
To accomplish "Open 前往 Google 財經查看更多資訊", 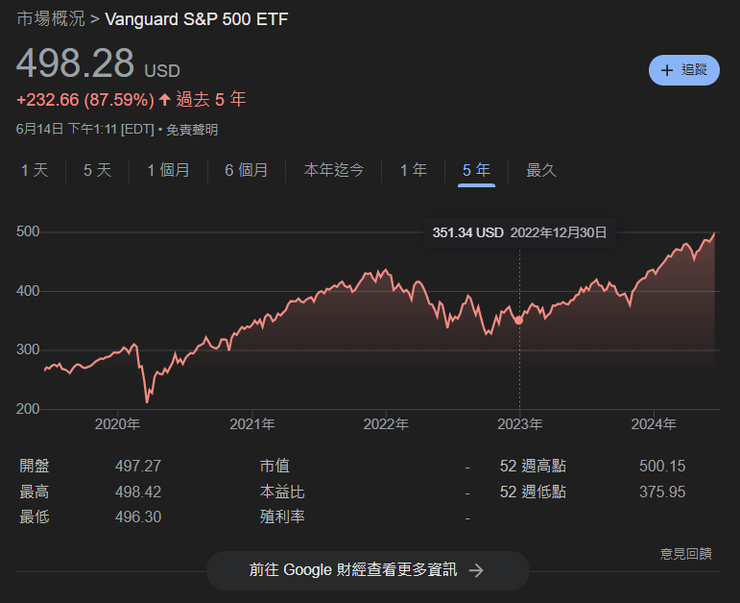I will coord(367,570).
